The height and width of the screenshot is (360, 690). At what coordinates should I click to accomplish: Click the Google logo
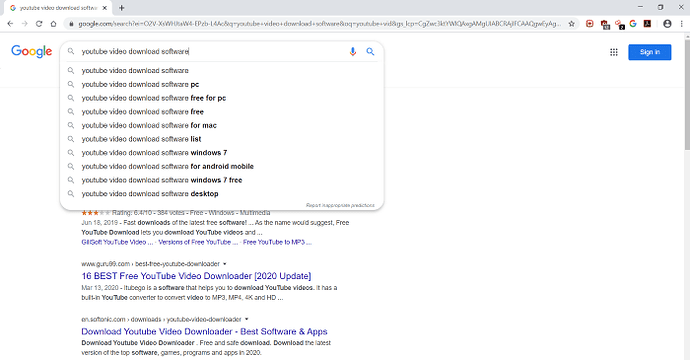click(x=32, y=51)
